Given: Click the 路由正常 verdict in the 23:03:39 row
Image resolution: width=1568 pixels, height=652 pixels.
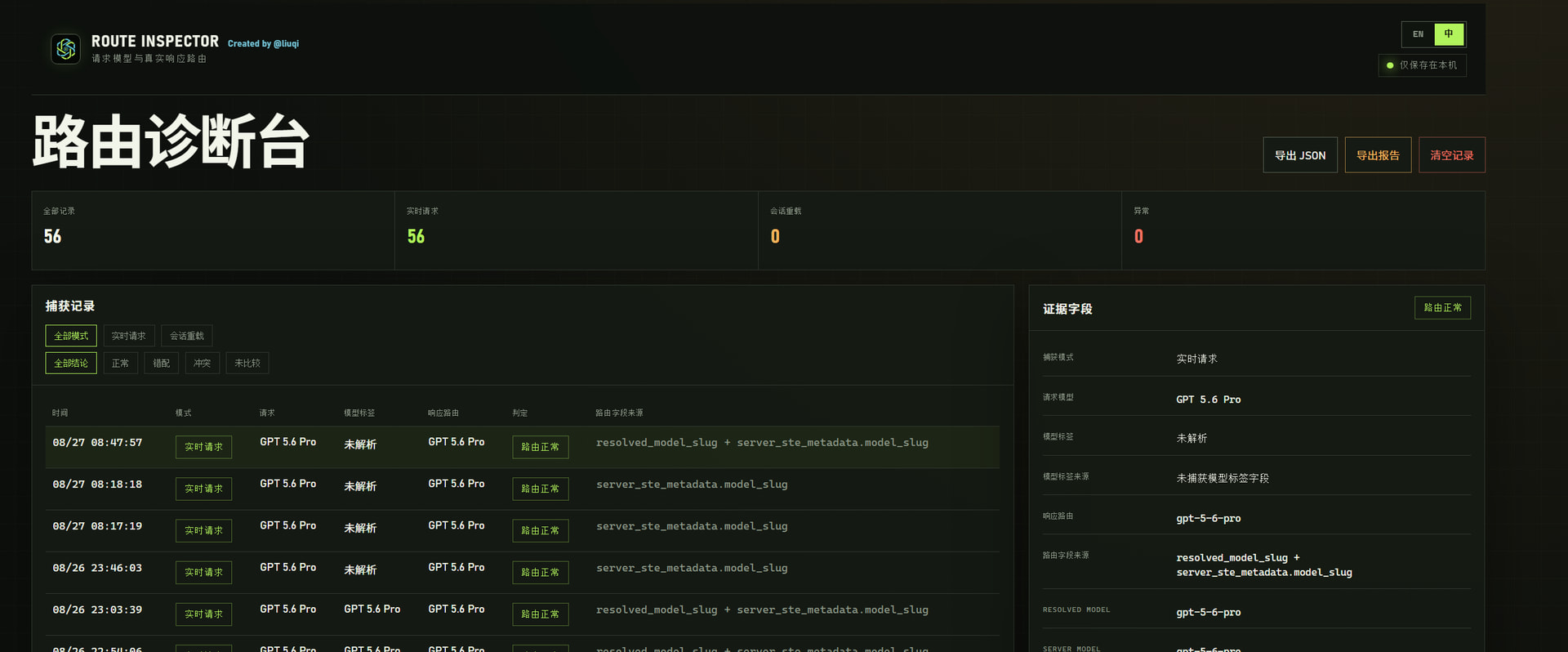Looking at the screenshot, I should 541,614.
